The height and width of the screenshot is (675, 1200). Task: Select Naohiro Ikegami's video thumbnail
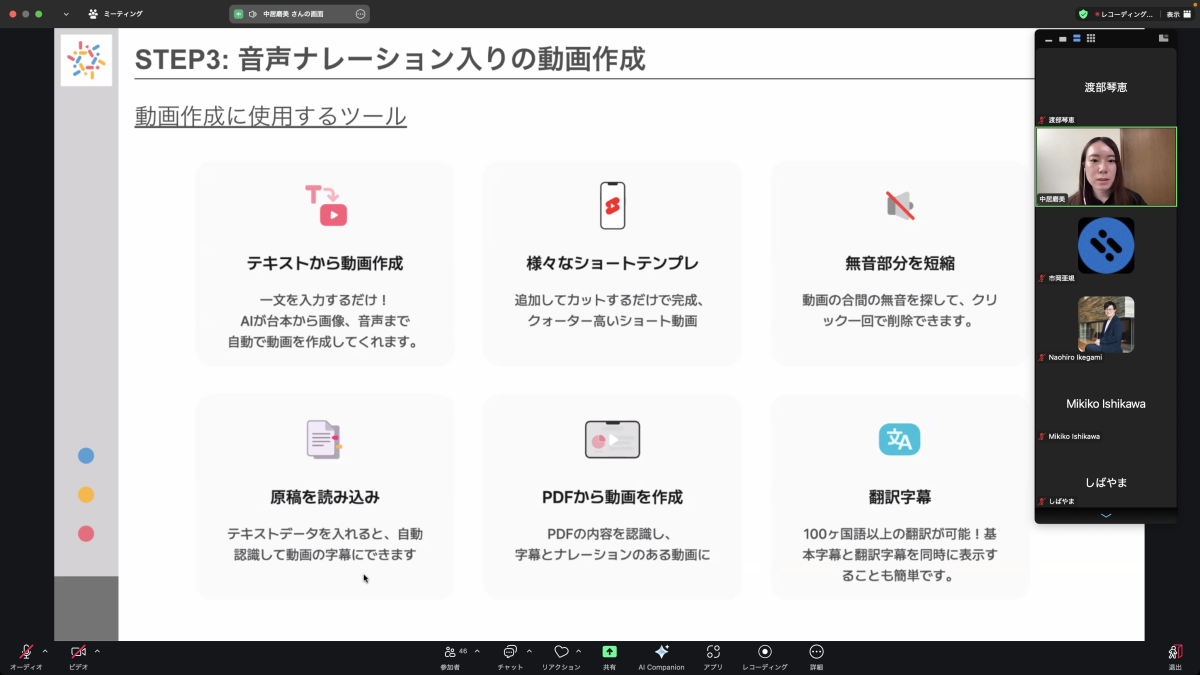(x=1105, y=324)
